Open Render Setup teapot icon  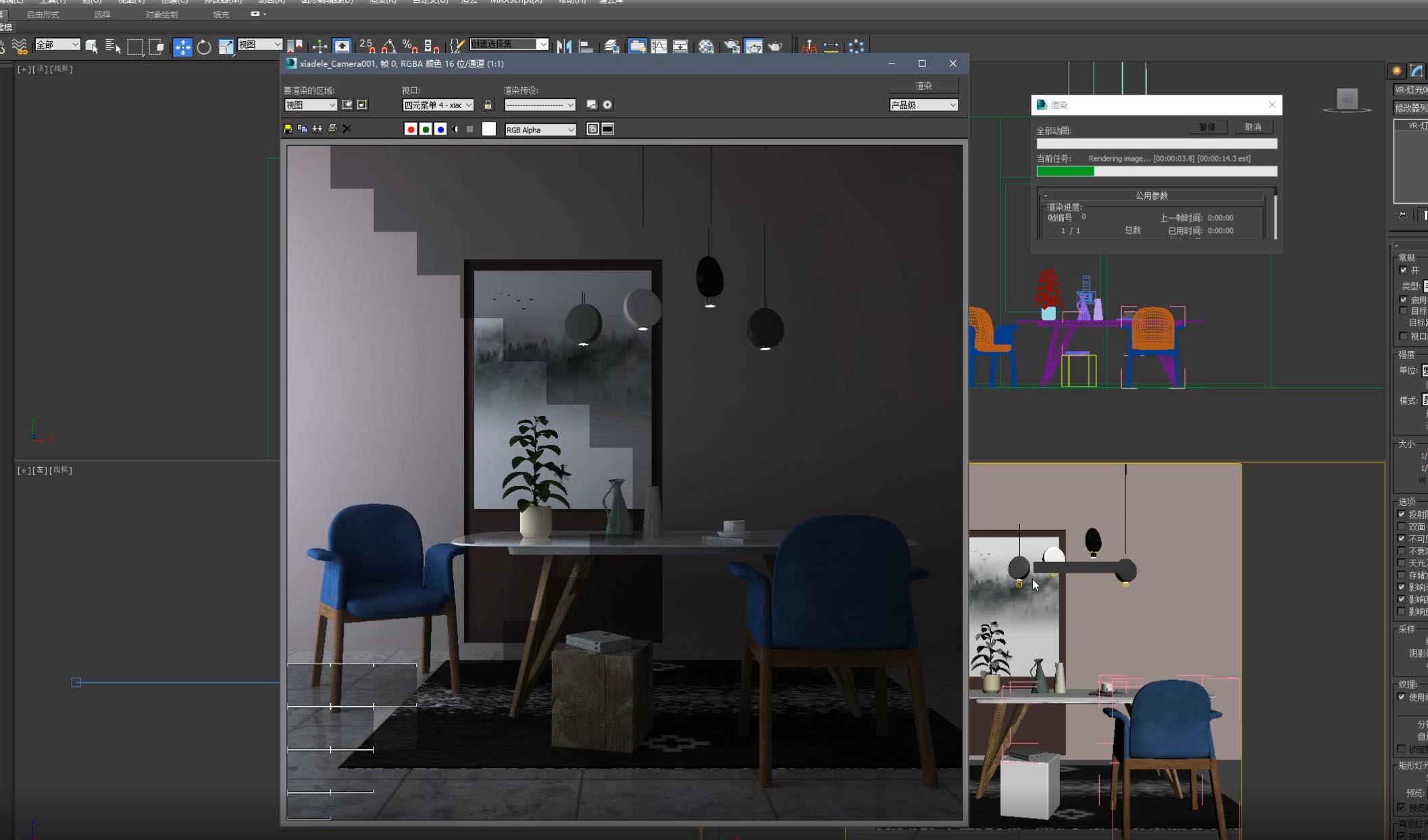click(732, 46)
